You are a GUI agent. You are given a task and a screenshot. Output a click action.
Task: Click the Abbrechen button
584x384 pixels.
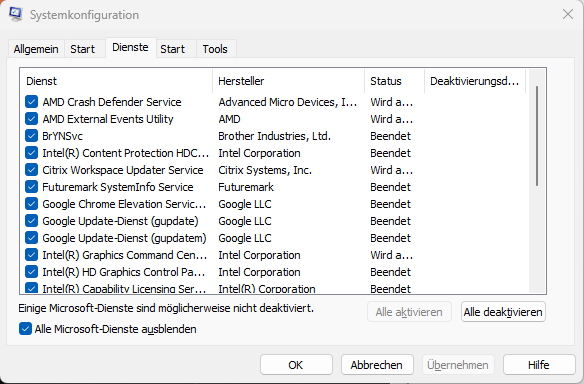(x=377, y=365)
